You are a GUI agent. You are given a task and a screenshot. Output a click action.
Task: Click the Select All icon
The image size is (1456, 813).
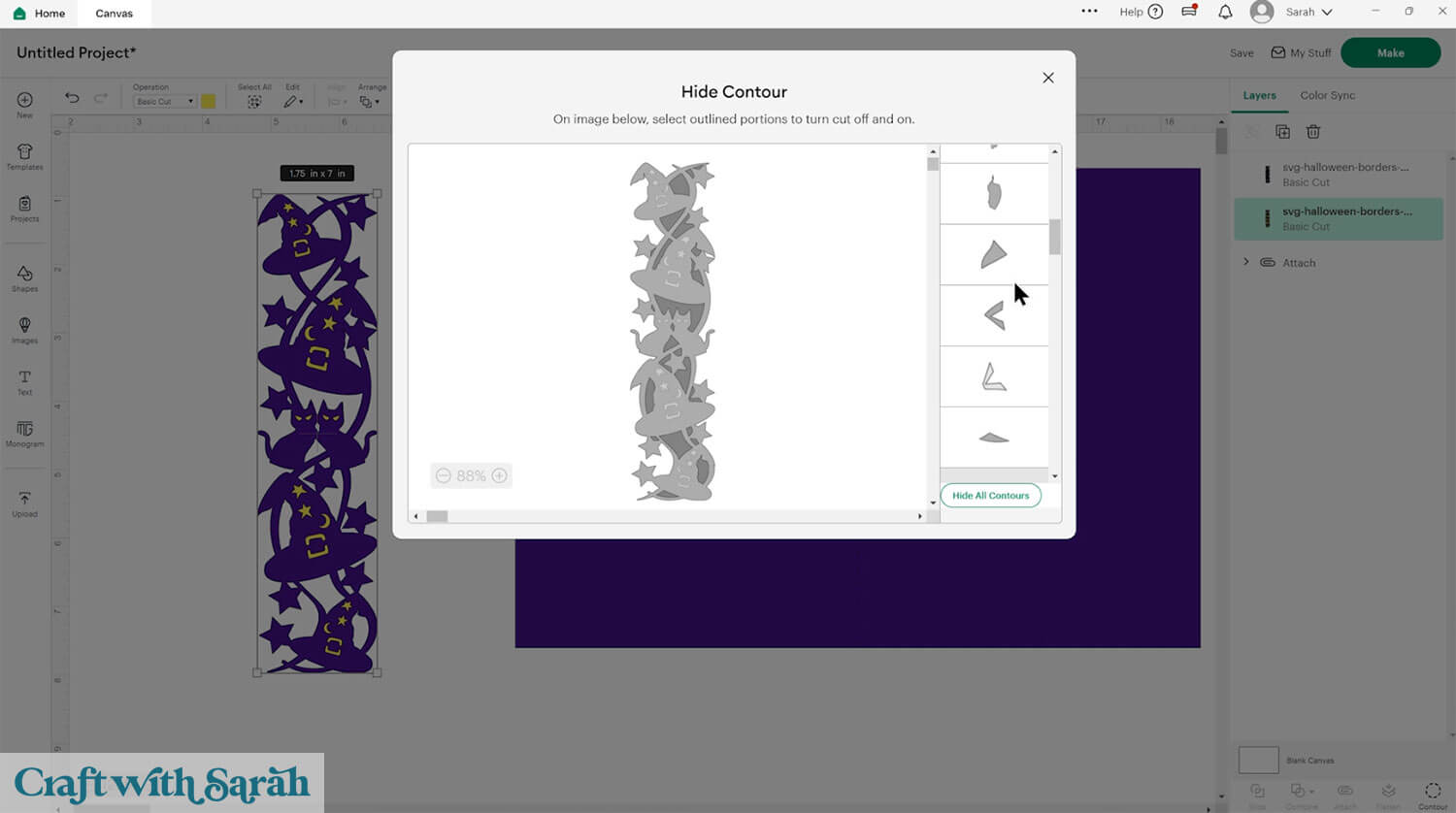pyautogui.click(x=254, y=101)
